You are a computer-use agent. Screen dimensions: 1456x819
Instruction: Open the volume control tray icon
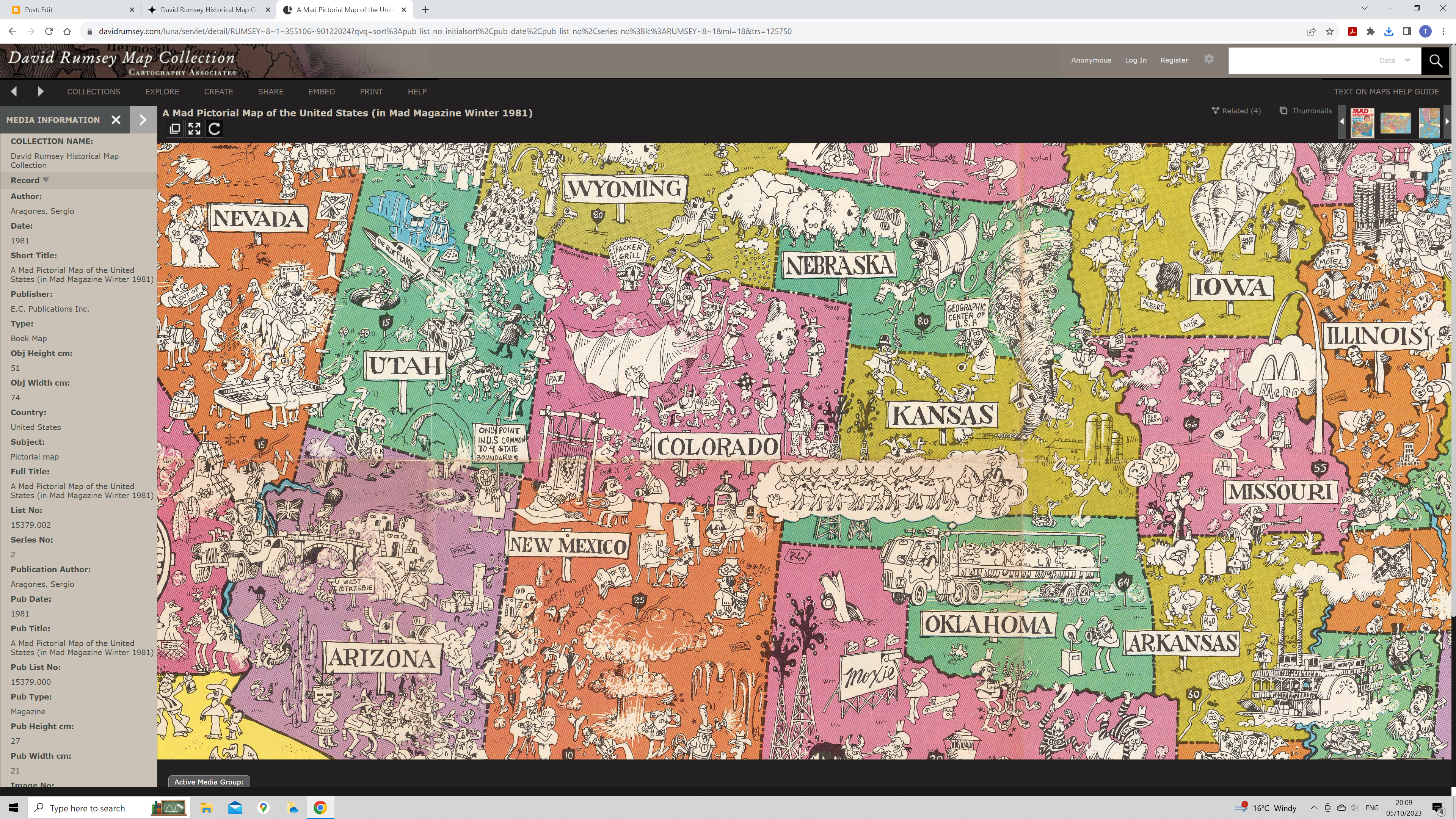coord(1355,808)
